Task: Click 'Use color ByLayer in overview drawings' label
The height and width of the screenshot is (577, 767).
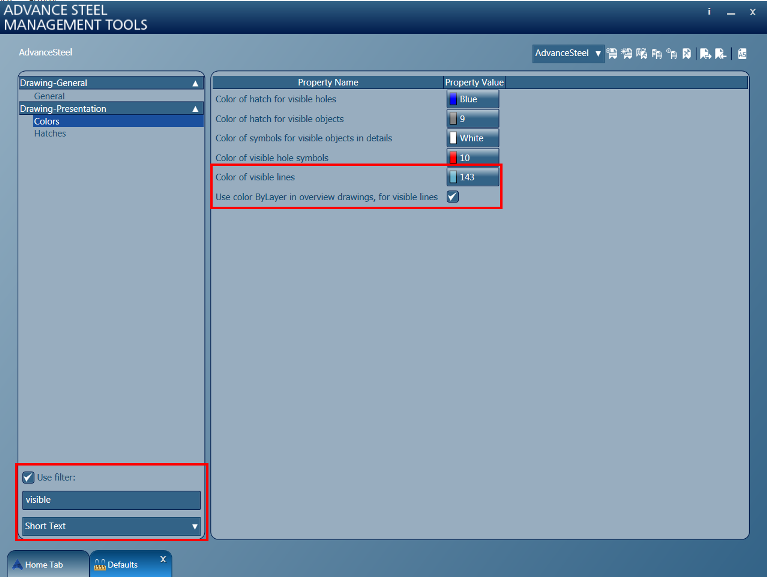Action: pos(326,197)
